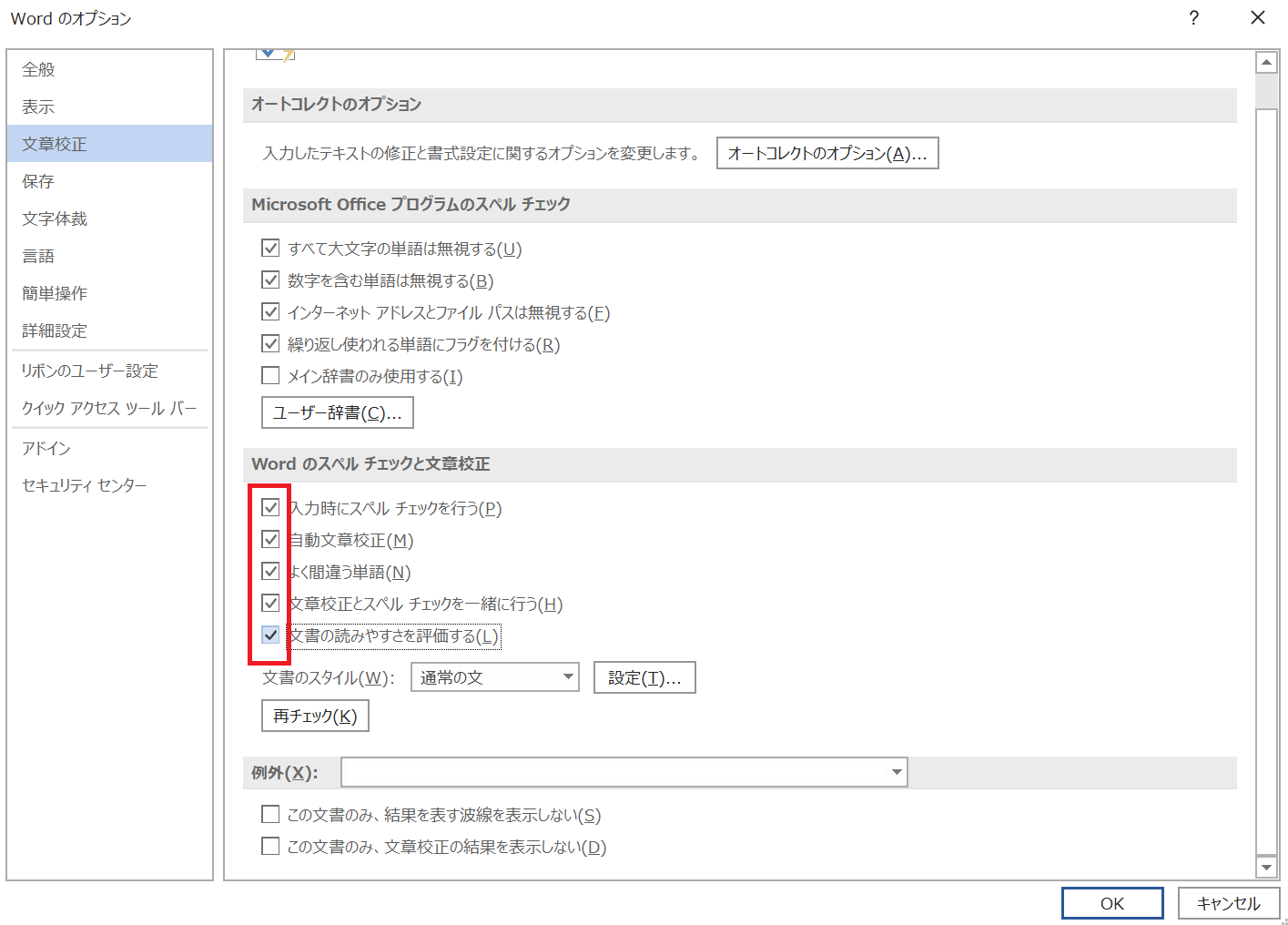Enable メイン辞書のみ使用する checkbox
This screenshot has height=925, width=1288.
270,375
